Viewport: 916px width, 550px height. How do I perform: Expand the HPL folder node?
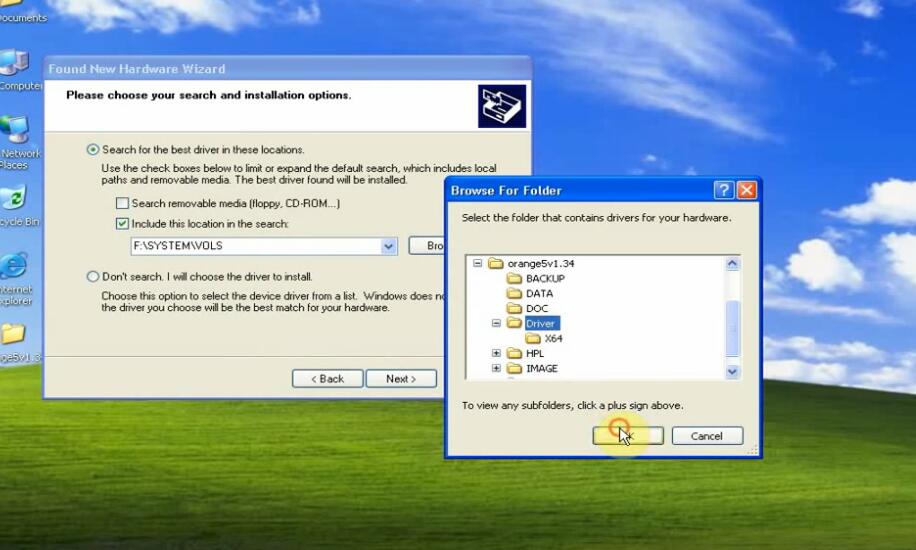click(x=496, y=354)
